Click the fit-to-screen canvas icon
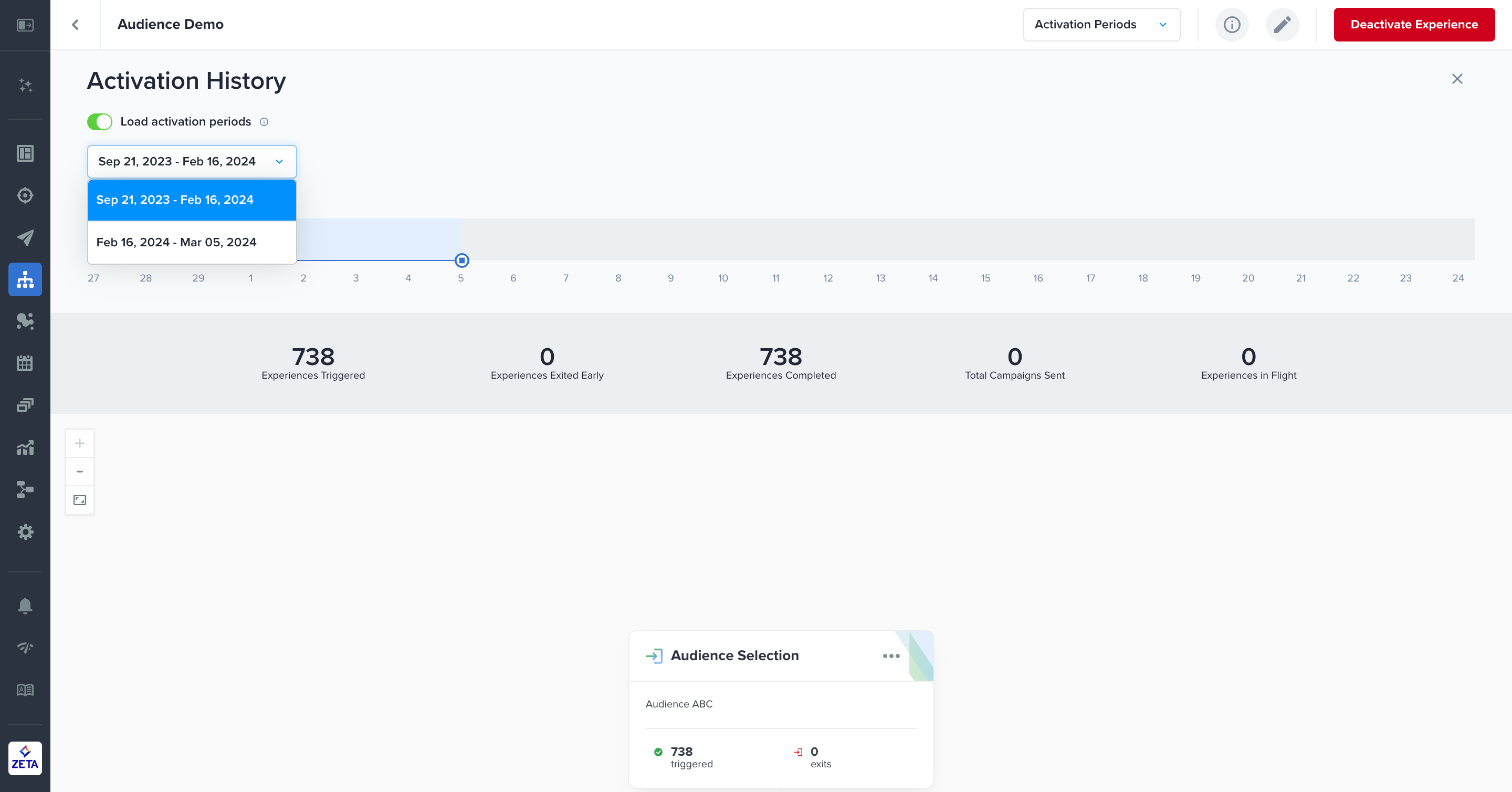This screenshot has width=1512, height=792. coord(80,500)
